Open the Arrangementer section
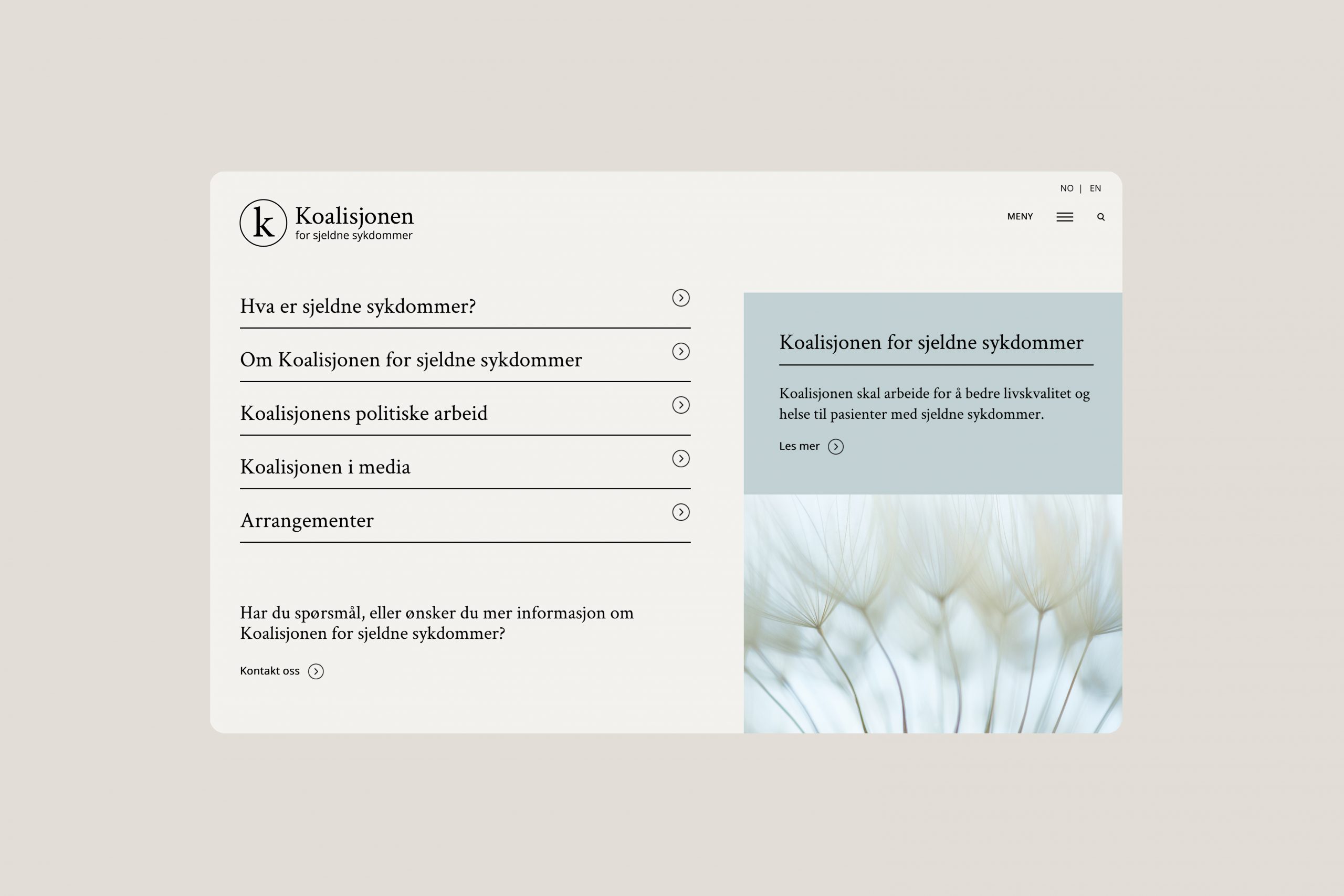The width and height of the screenshot is (1344, 896). (307, 521)
